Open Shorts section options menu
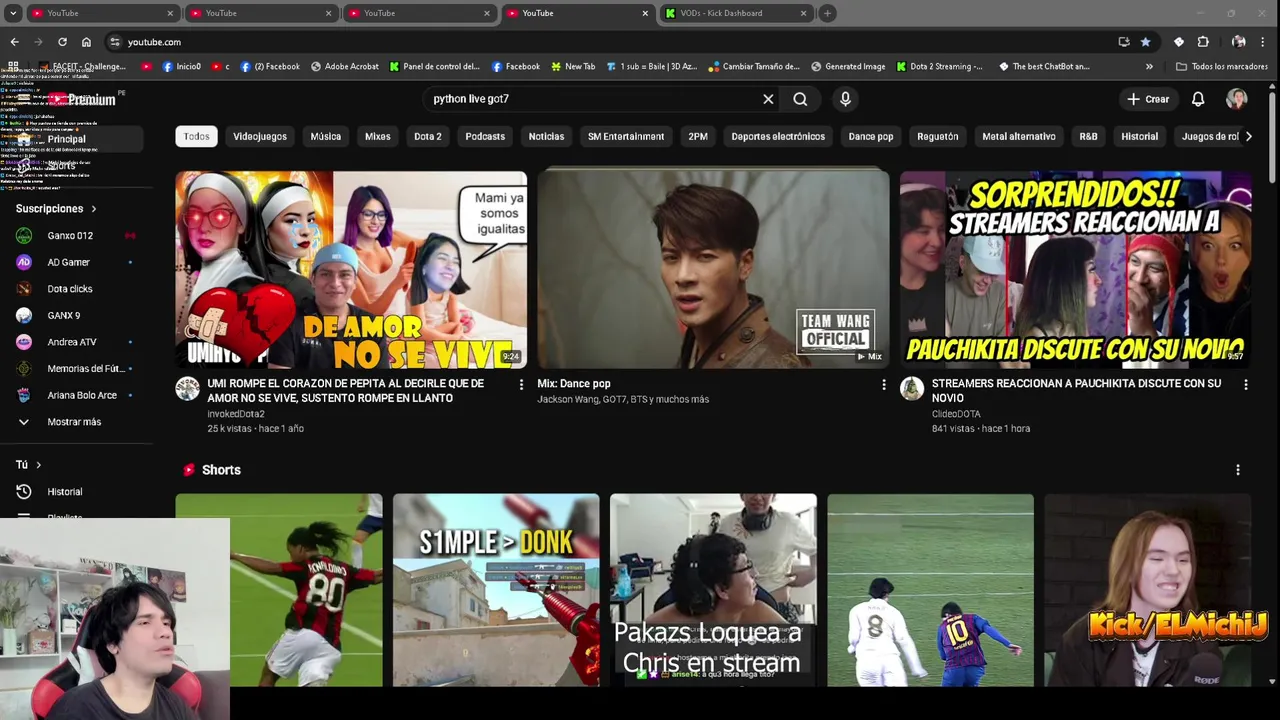The width and height of the screenshot is (1280, 720). point(1238,470)
